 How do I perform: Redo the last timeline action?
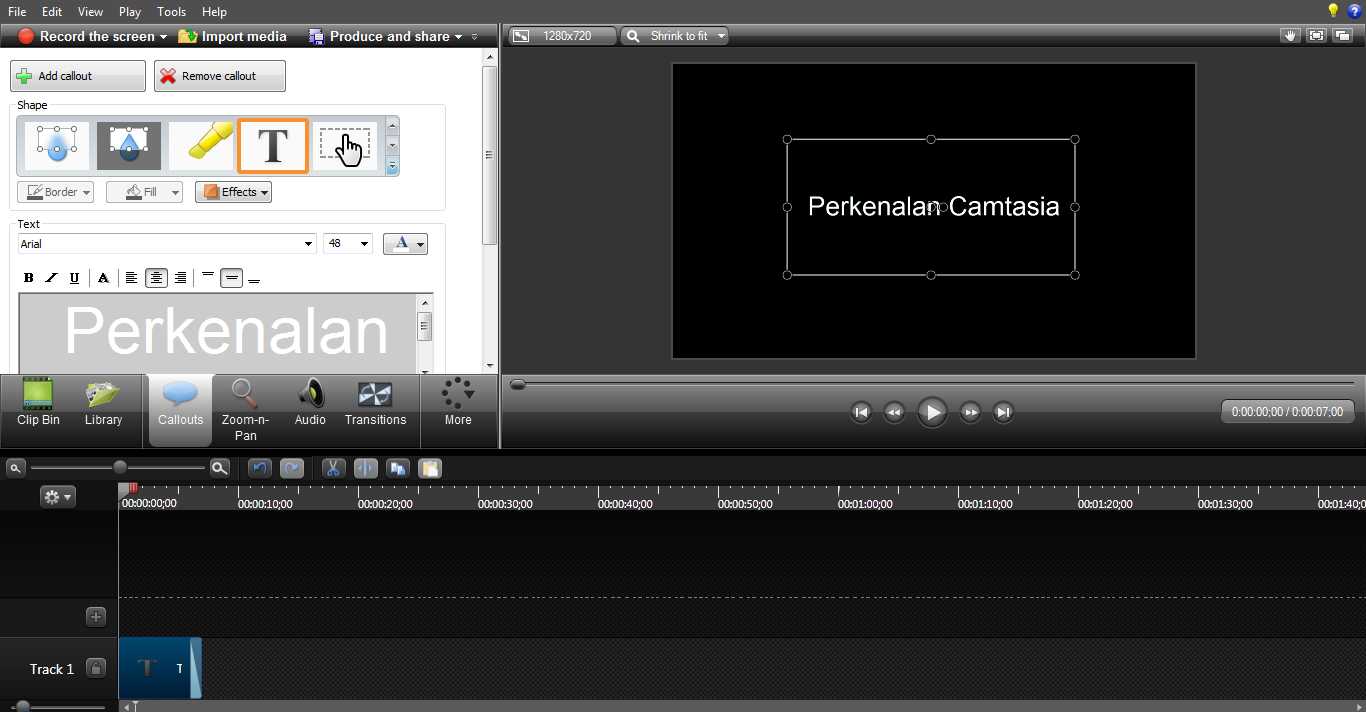coord(292,468)
